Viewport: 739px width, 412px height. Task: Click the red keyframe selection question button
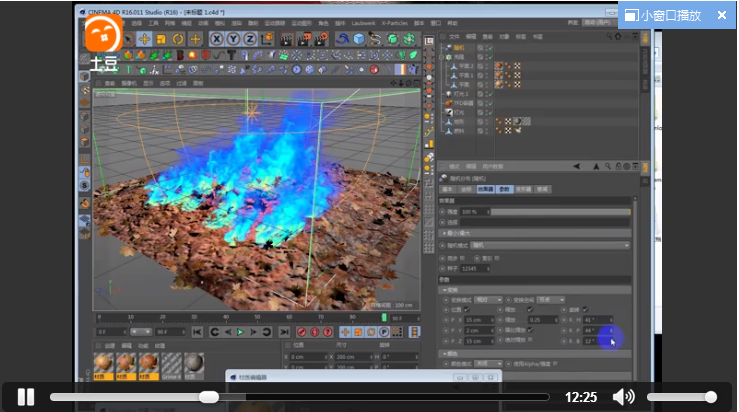click(328, 332)
